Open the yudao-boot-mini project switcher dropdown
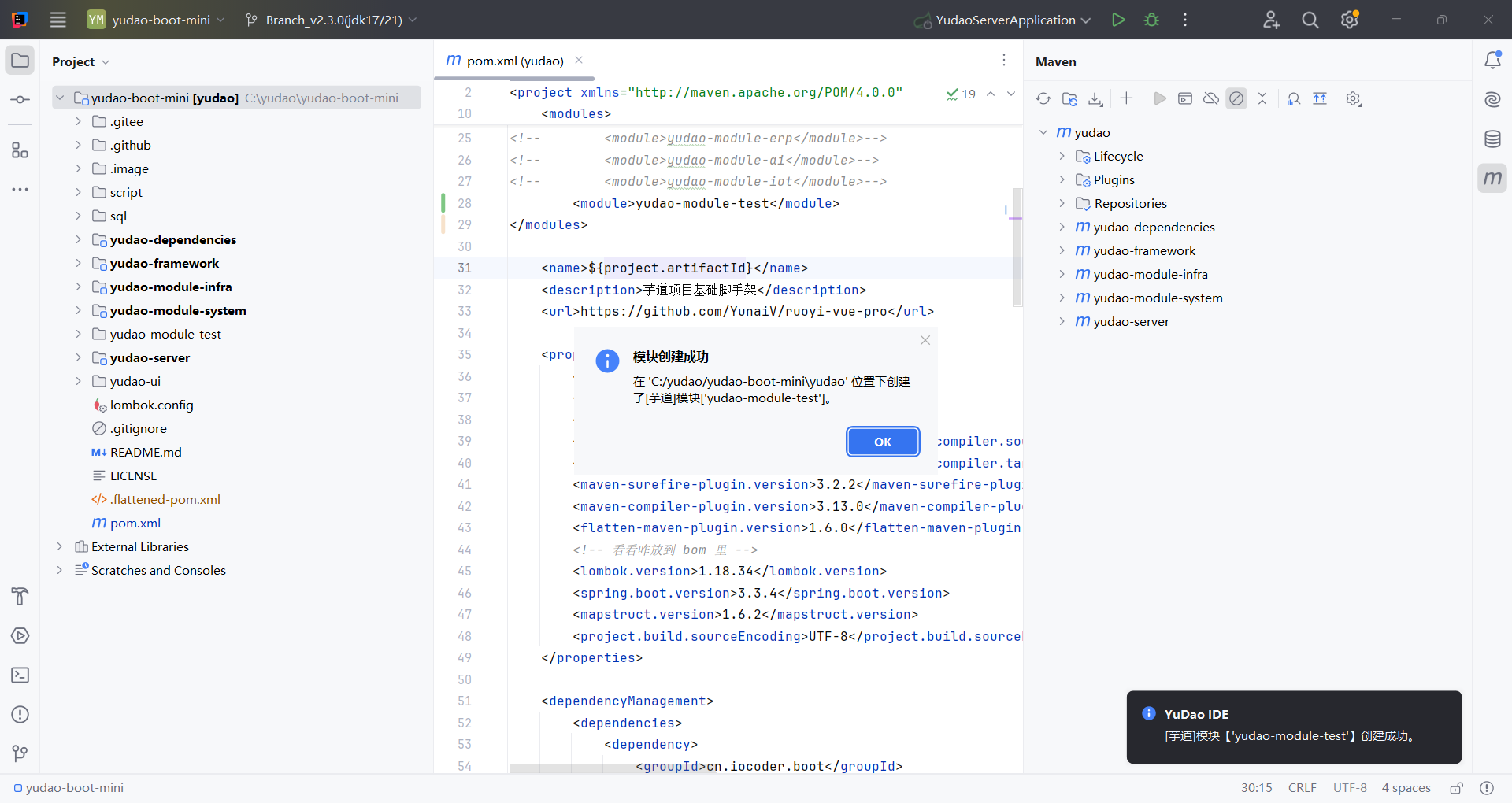 click(x=156, y=20)
